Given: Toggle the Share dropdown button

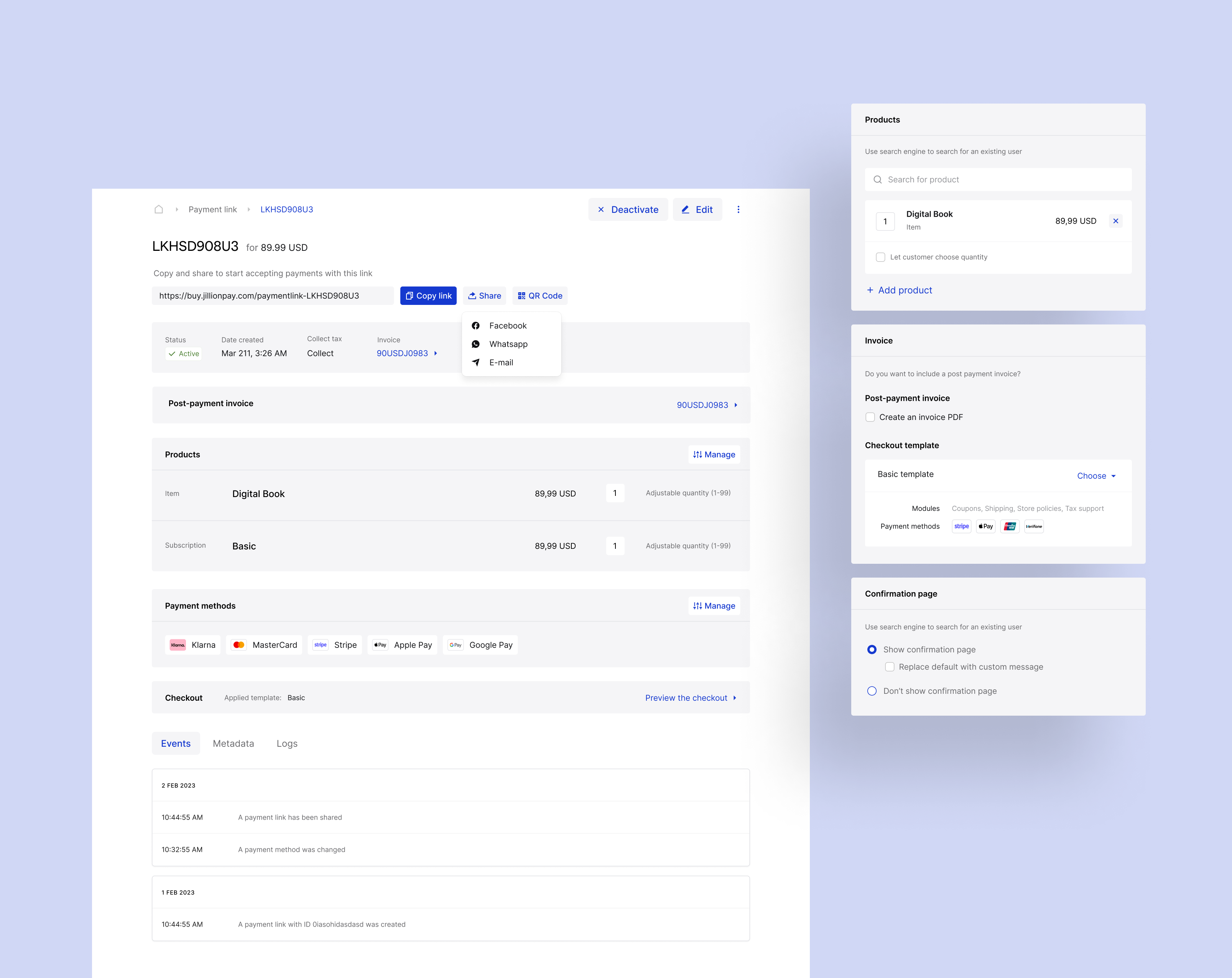Looking at the screenshot, I should point(484,296).
